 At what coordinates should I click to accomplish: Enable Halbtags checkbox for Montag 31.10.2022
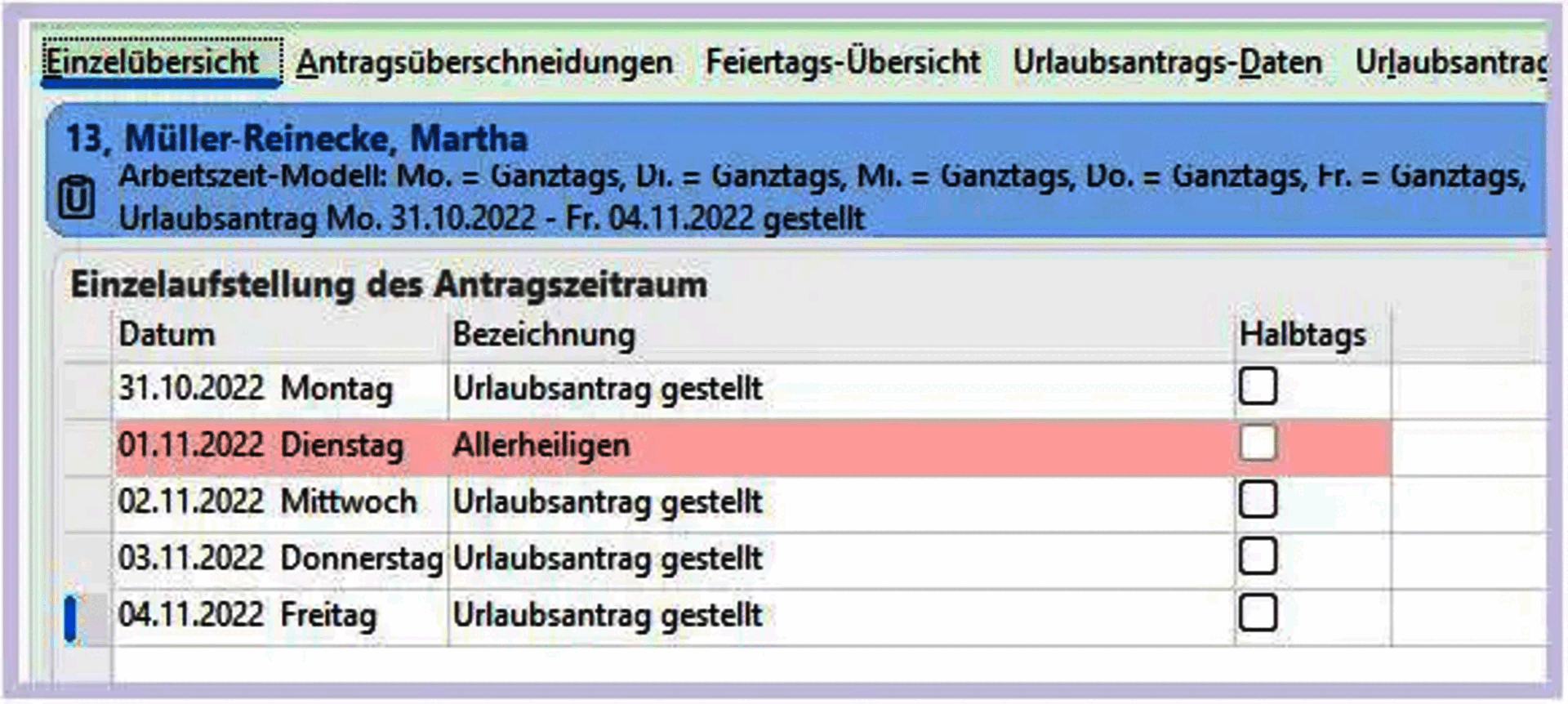pyautogui.click(x=1257, y=386)
